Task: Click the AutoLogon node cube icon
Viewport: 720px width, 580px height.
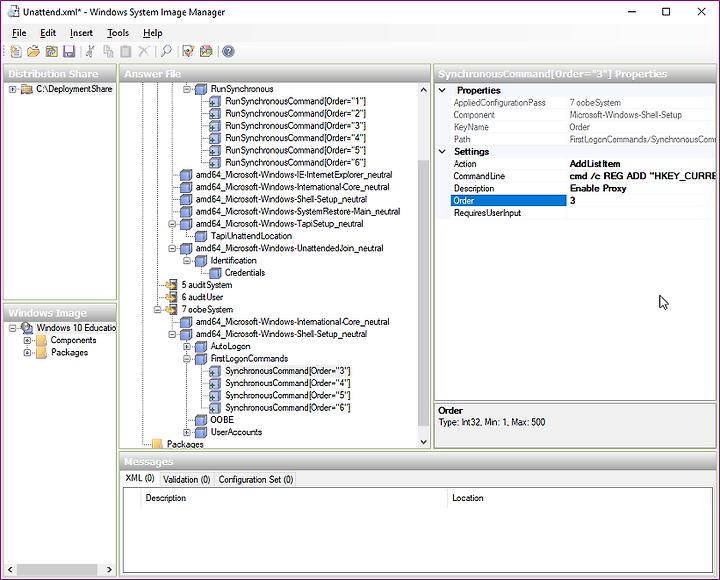Action: [201, 346]
